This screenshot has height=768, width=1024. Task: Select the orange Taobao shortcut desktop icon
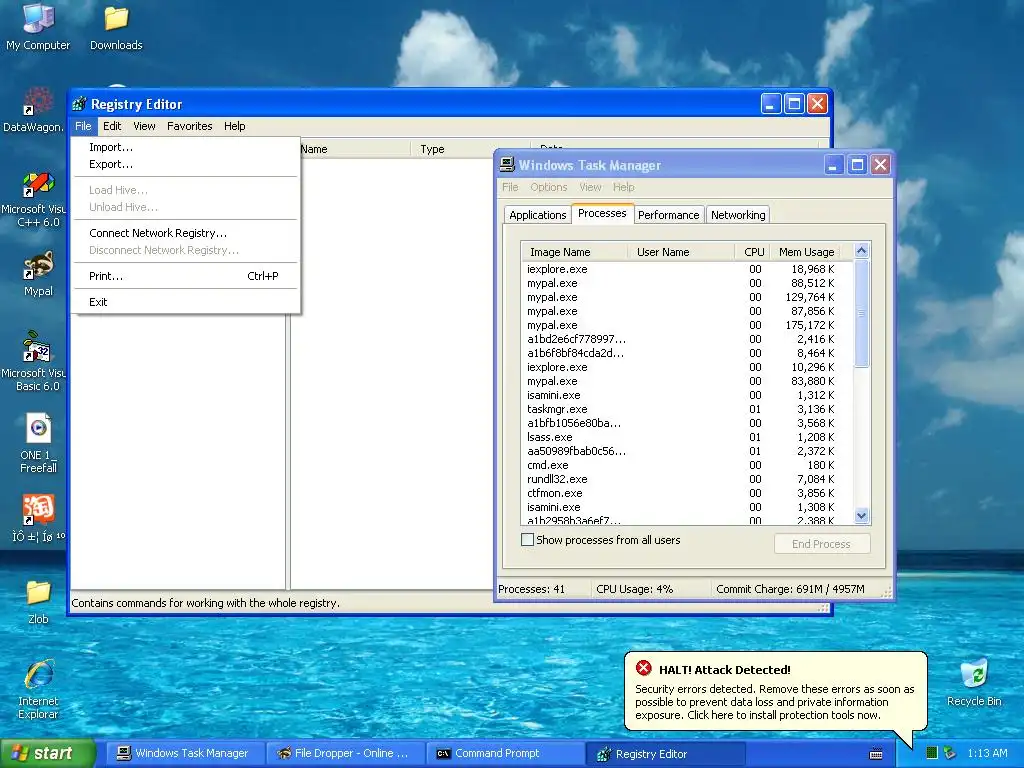point(38,519)
